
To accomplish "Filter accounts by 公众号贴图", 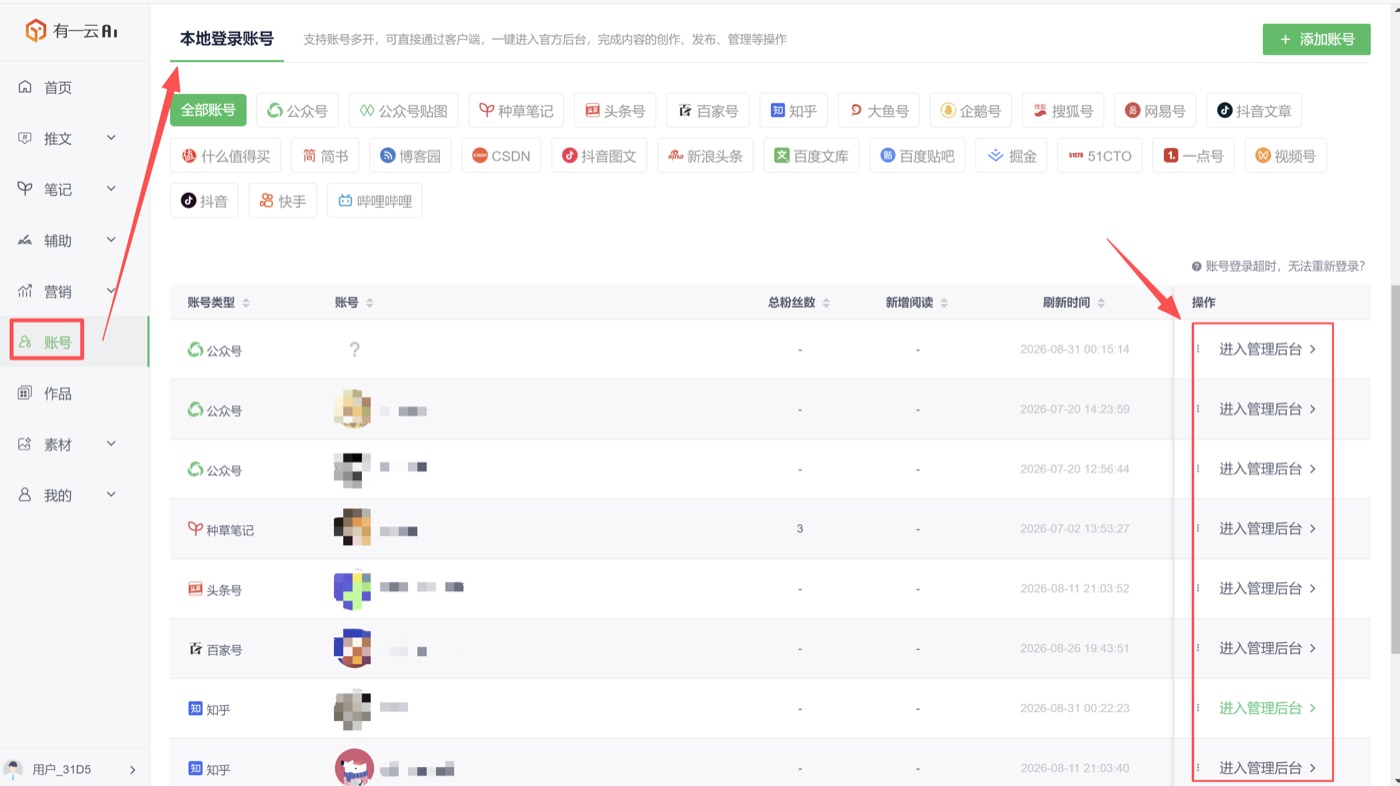I will click(x=404, y=111).
